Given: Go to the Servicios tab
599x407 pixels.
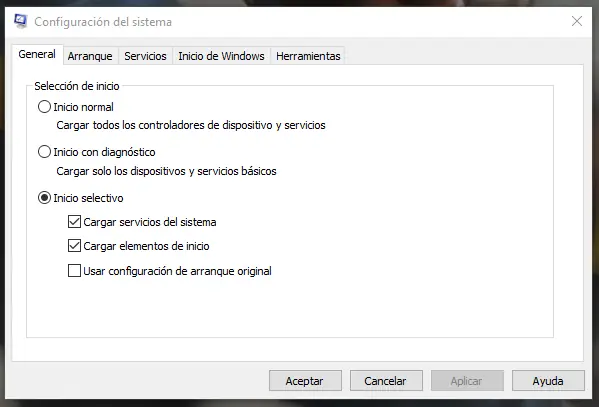Looking at the screenshot, I should coord(145,56).
